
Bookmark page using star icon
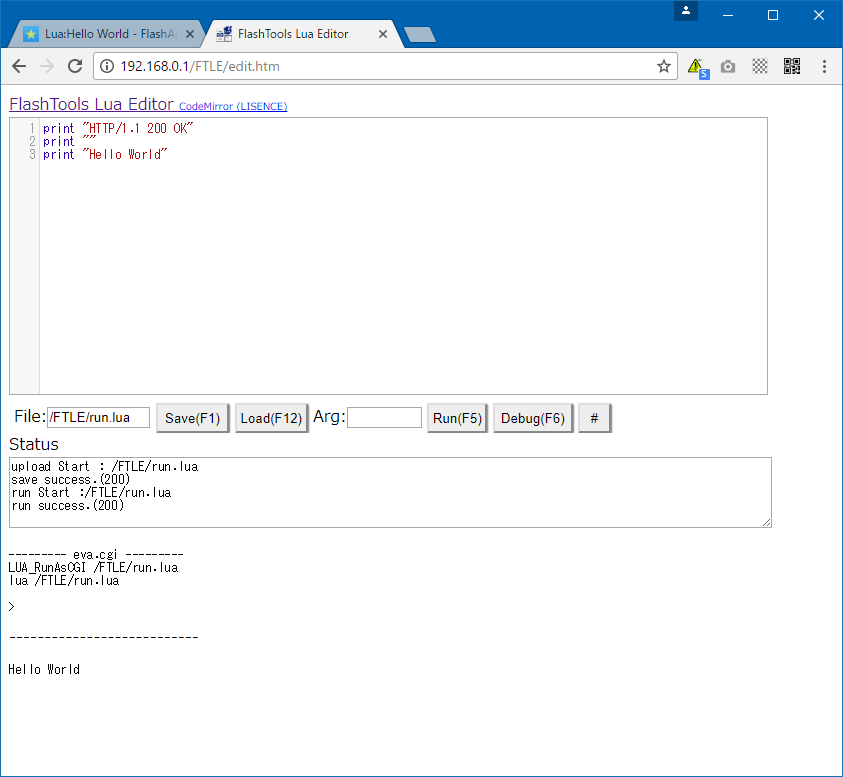[663, 66]
